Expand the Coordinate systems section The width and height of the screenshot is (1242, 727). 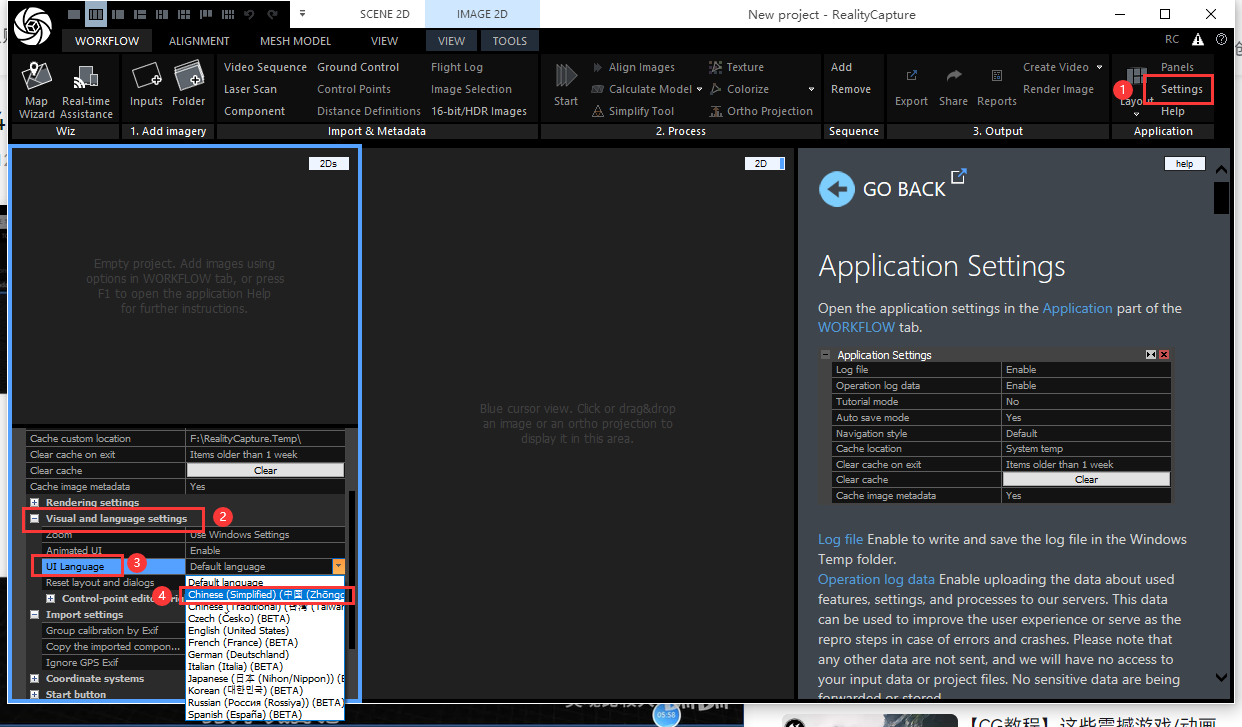point(35,679)
